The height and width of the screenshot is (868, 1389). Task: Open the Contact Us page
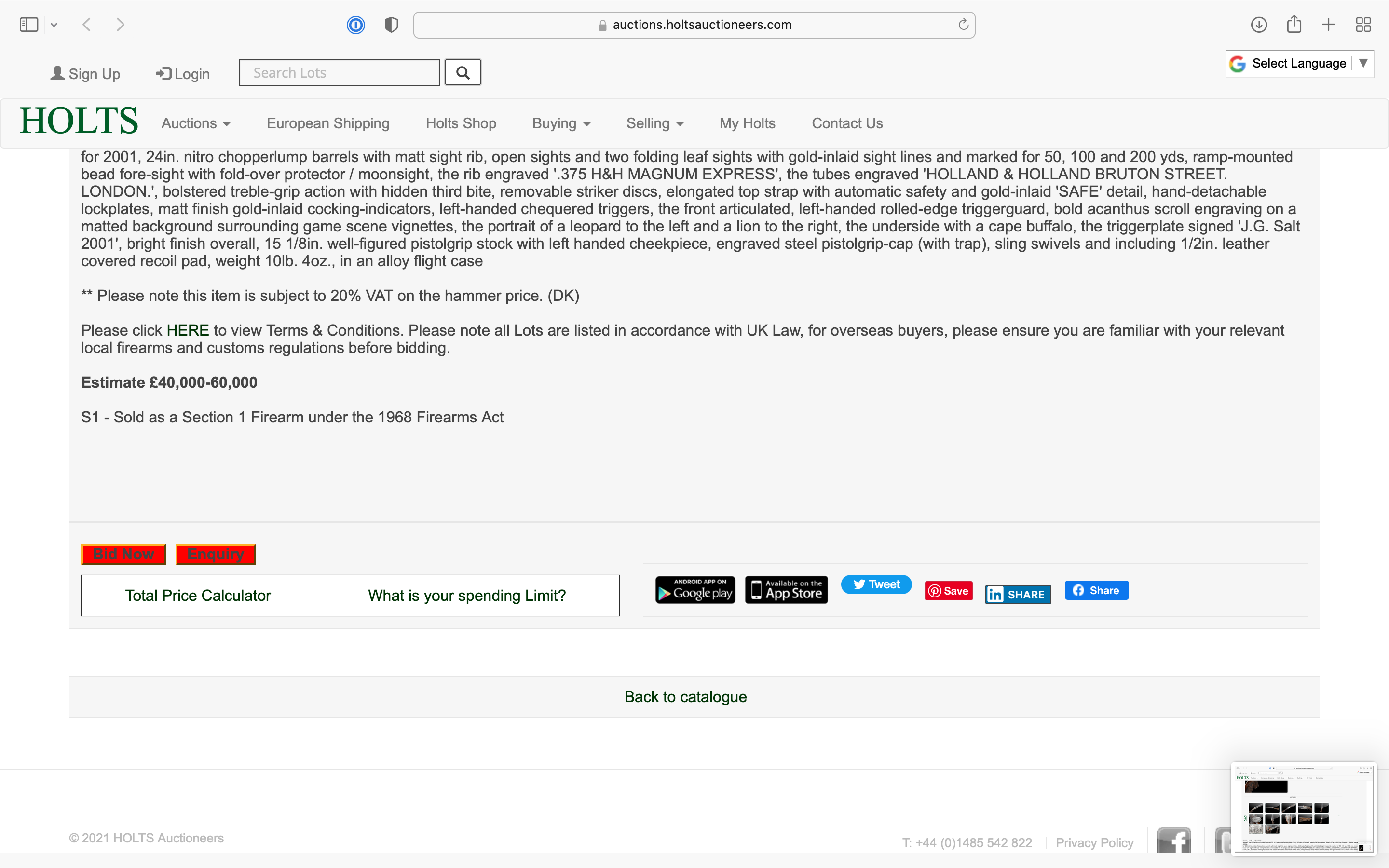(x=847, y=123)
